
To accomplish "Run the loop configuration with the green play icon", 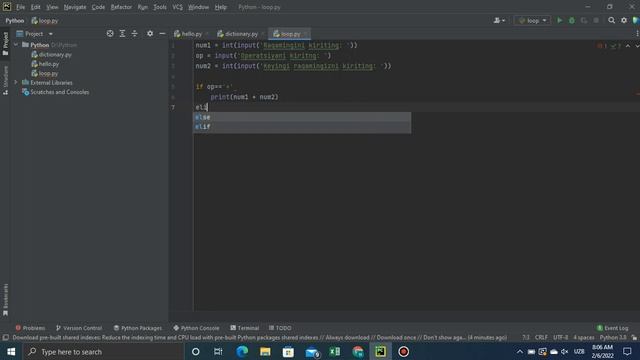I will 560,20.
